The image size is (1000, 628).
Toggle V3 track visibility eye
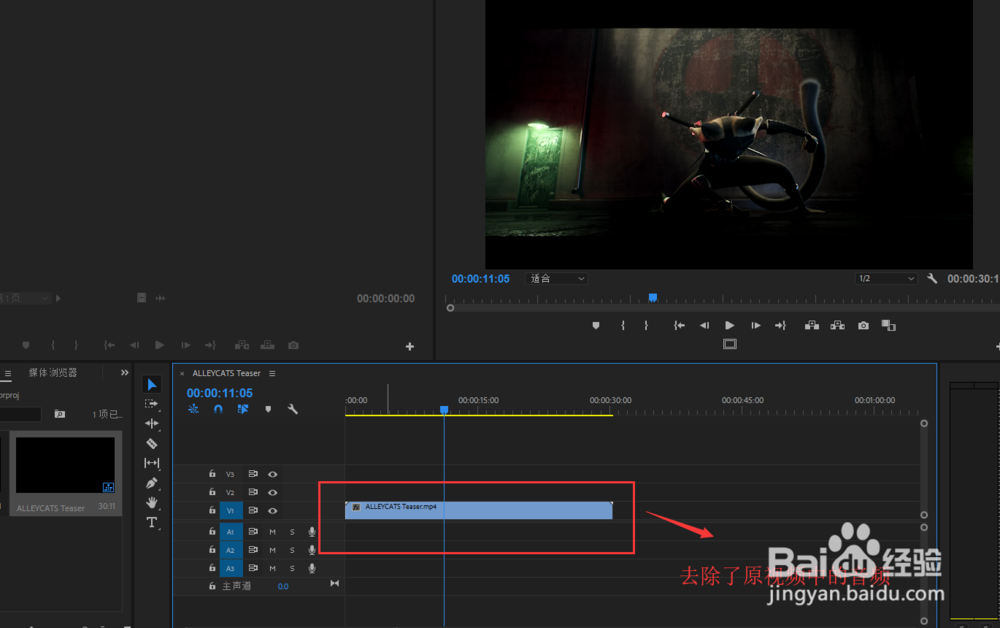272,474
